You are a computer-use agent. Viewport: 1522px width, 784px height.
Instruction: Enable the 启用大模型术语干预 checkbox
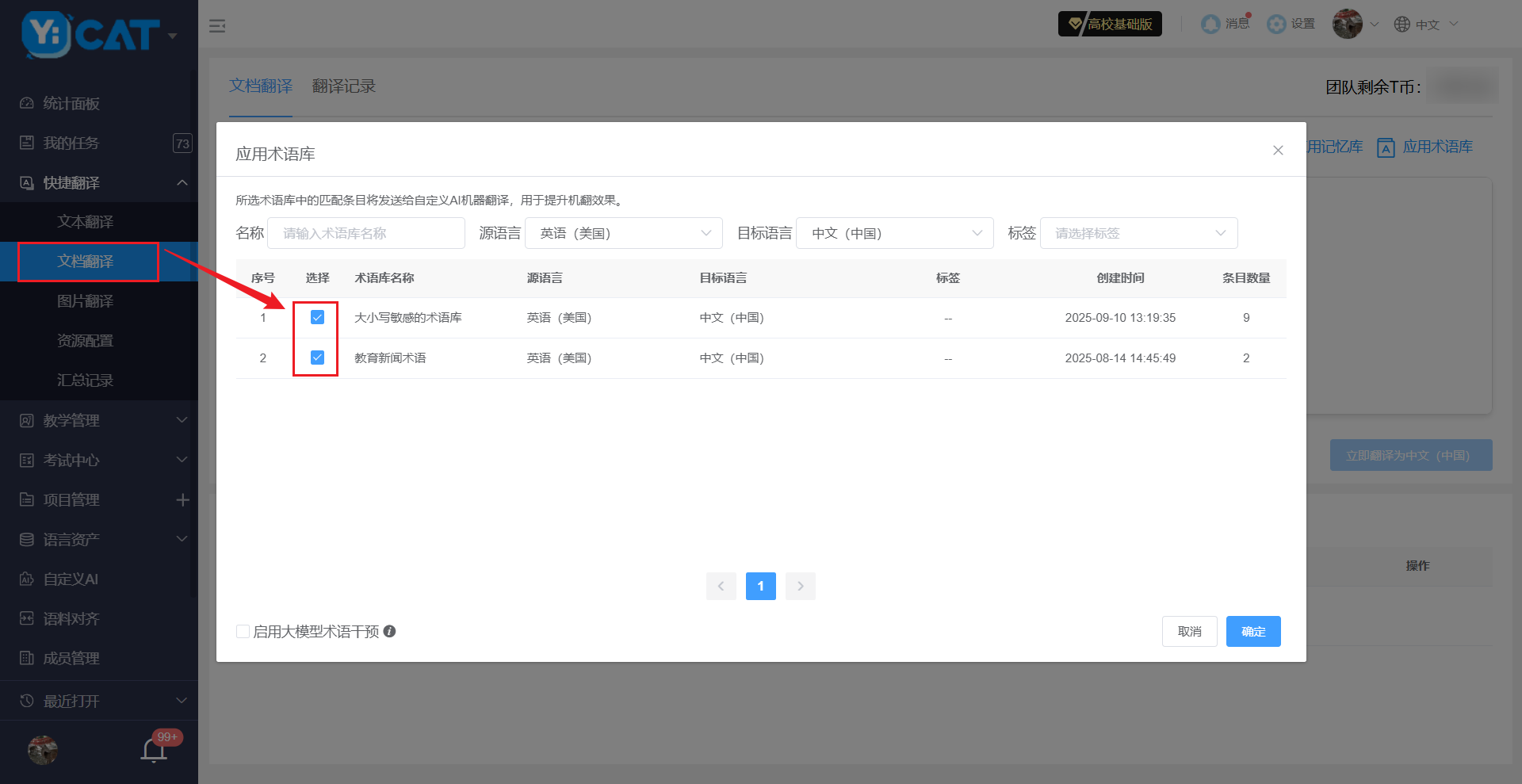coord(243,632)
